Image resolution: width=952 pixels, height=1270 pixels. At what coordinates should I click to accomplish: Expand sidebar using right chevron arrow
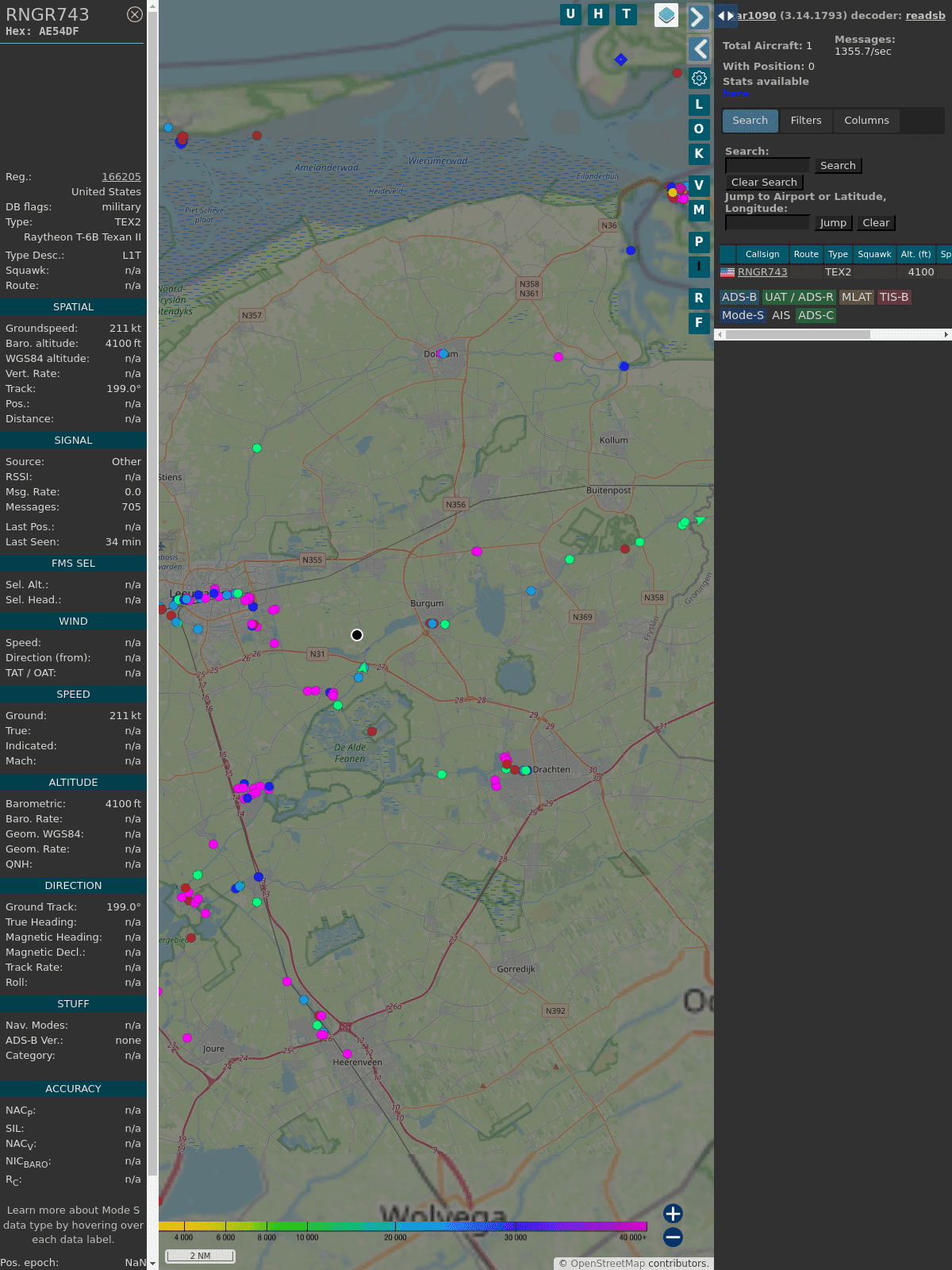698,17
